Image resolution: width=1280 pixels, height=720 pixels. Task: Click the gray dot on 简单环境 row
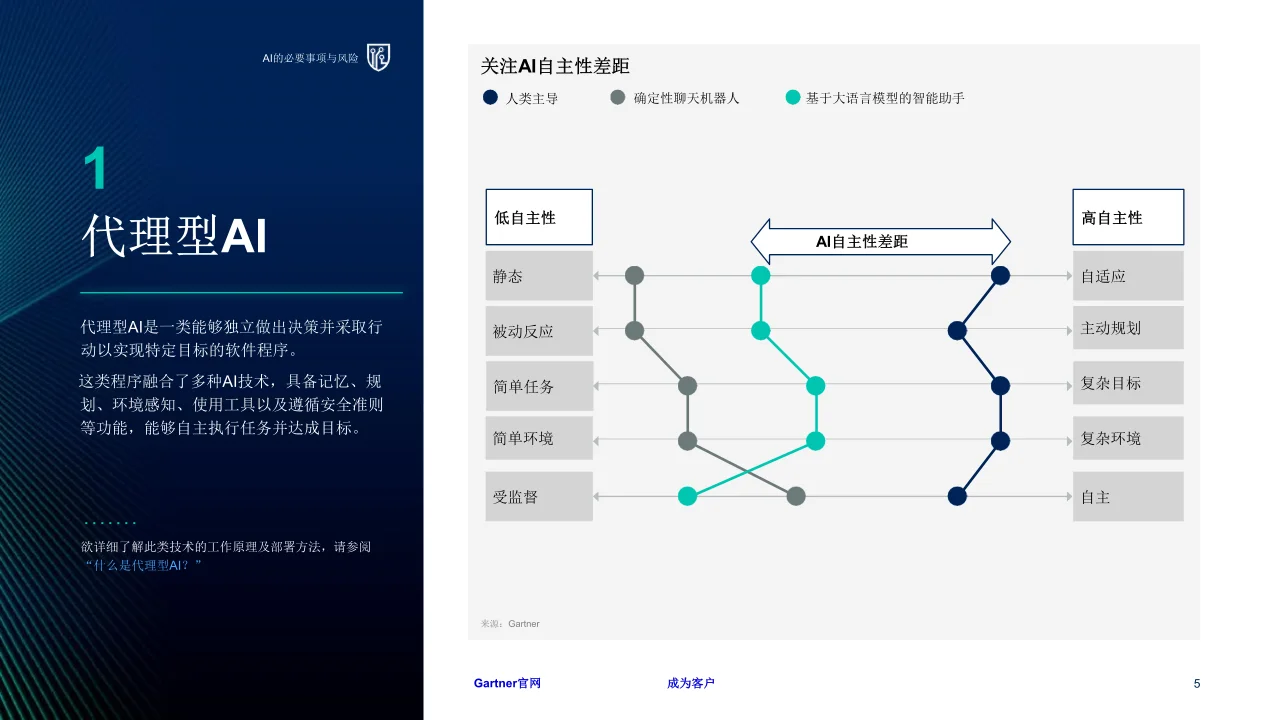tap(687, 440)
